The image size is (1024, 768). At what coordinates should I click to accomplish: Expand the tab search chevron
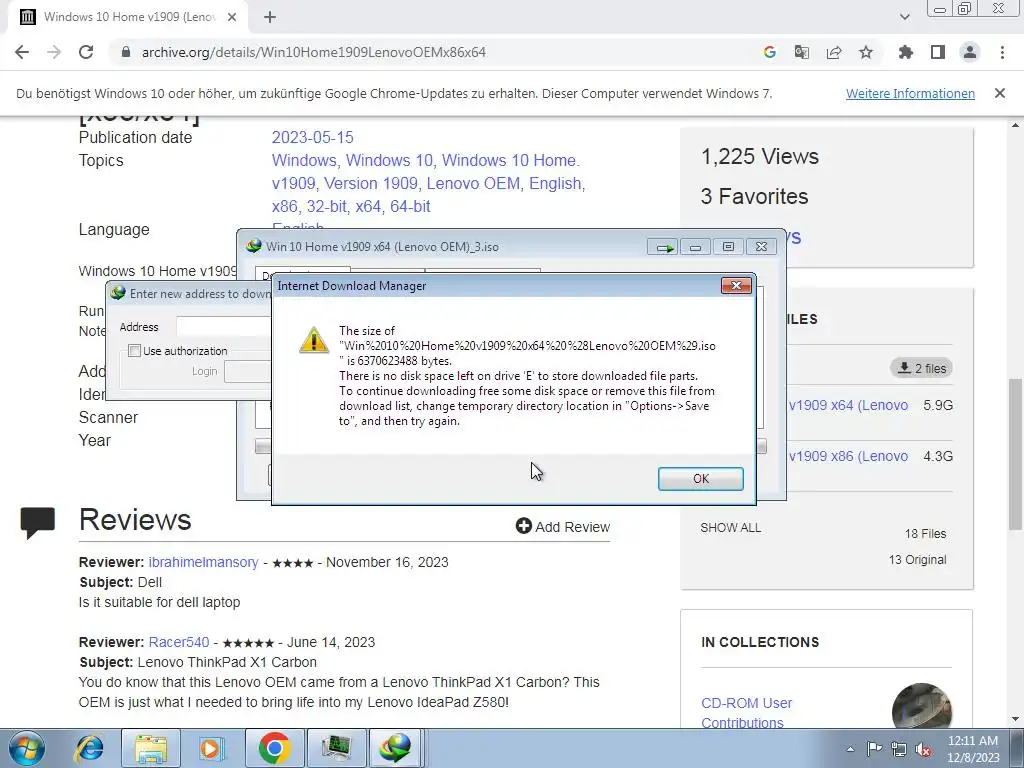click(904, 18)
